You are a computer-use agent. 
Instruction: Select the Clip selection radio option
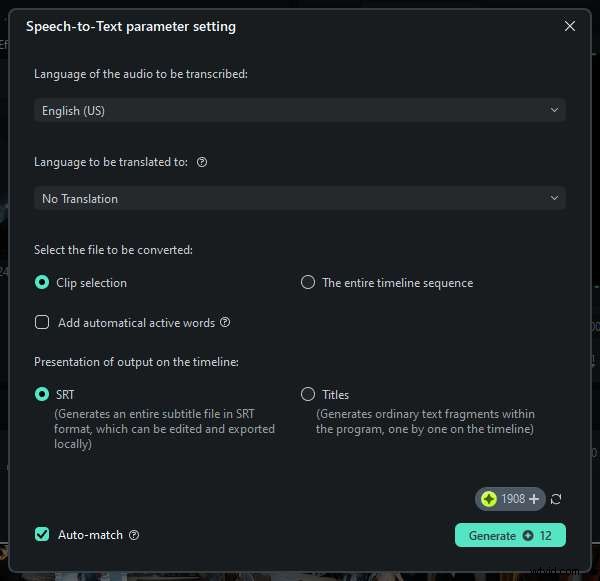[42, 283]
